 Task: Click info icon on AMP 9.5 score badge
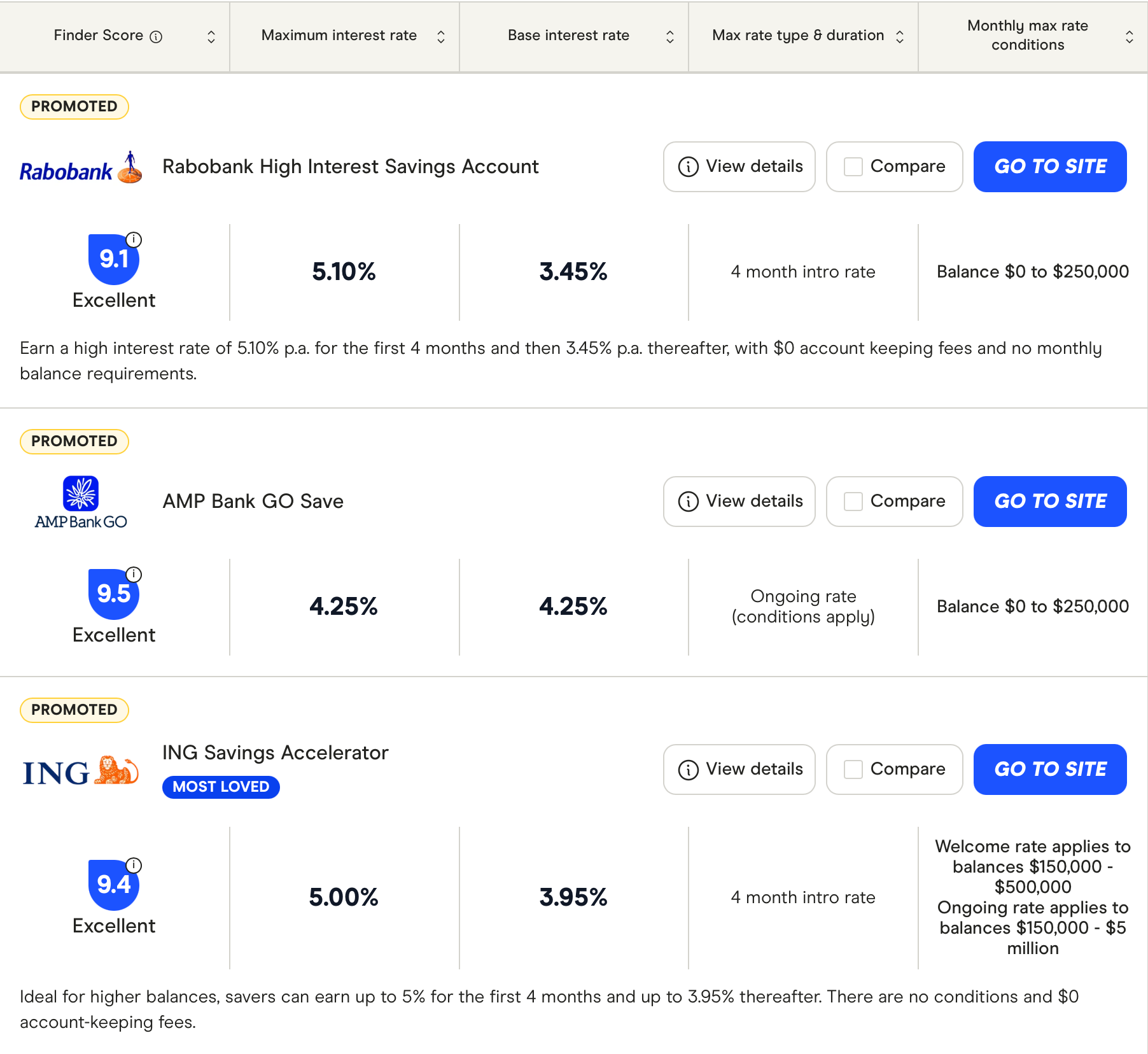134,575
